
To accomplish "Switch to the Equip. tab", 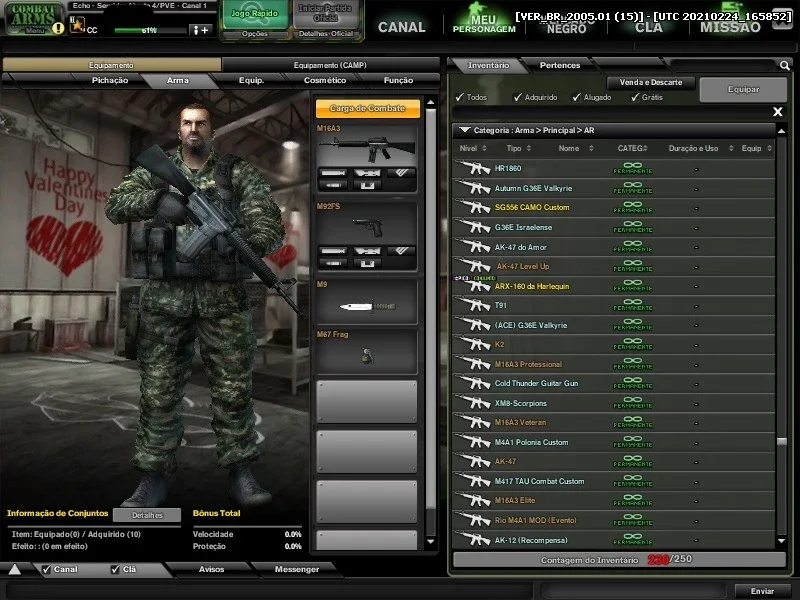I will (252, 80).
